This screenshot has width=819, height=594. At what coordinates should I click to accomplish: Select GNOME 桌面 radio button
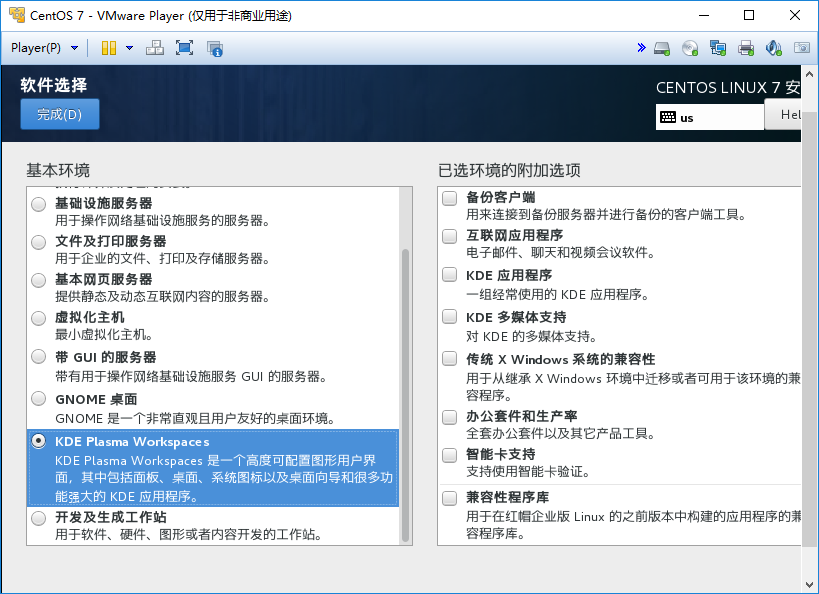(39, 399)
